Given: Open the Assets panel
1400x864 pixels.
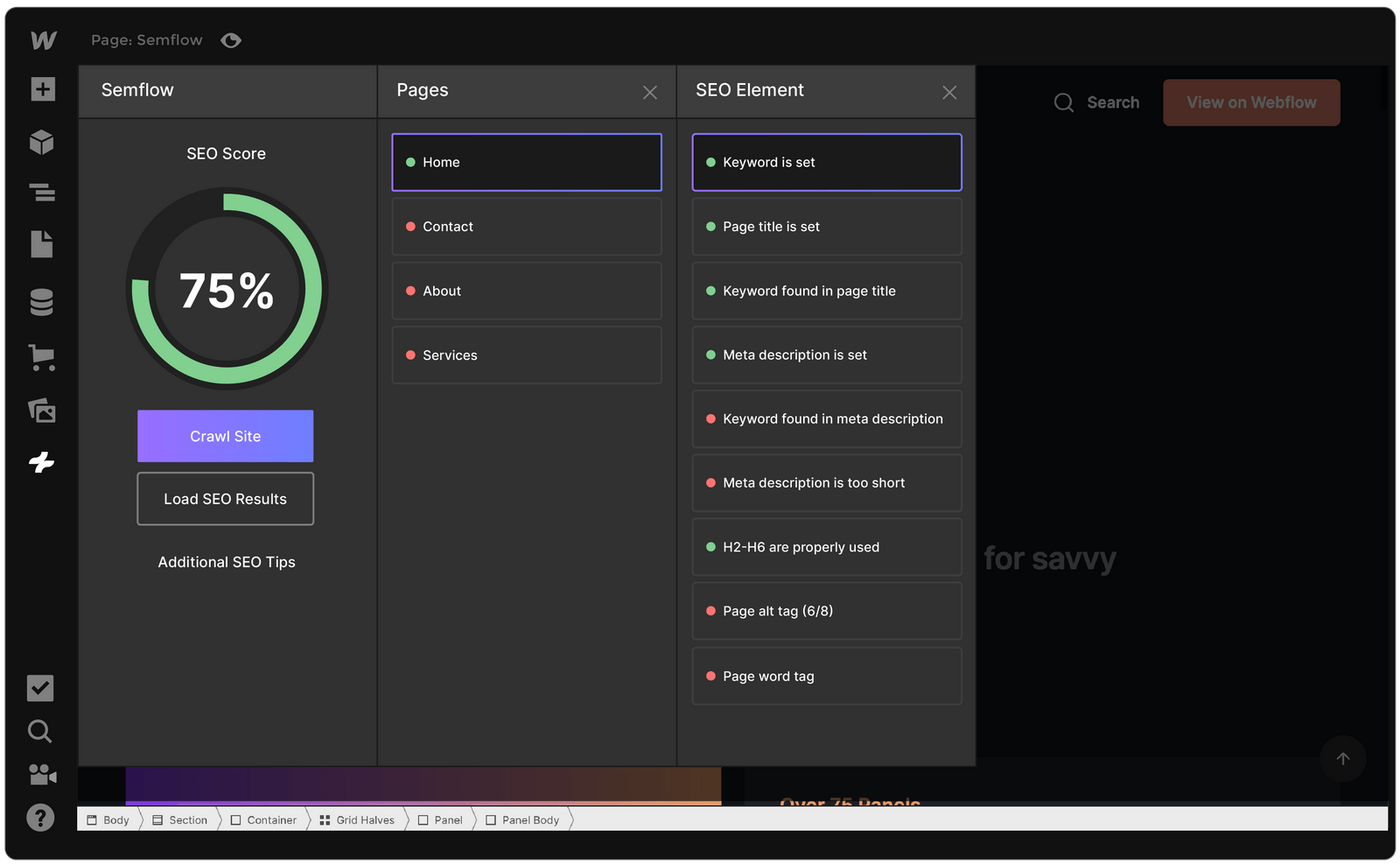Looking at the screenshot, I should click(41, 411).
